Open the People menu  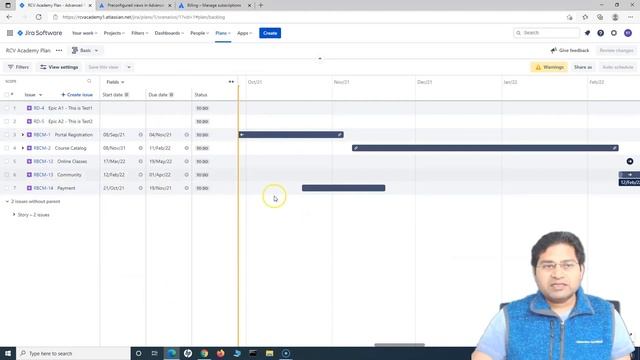[x=199, y=33]
